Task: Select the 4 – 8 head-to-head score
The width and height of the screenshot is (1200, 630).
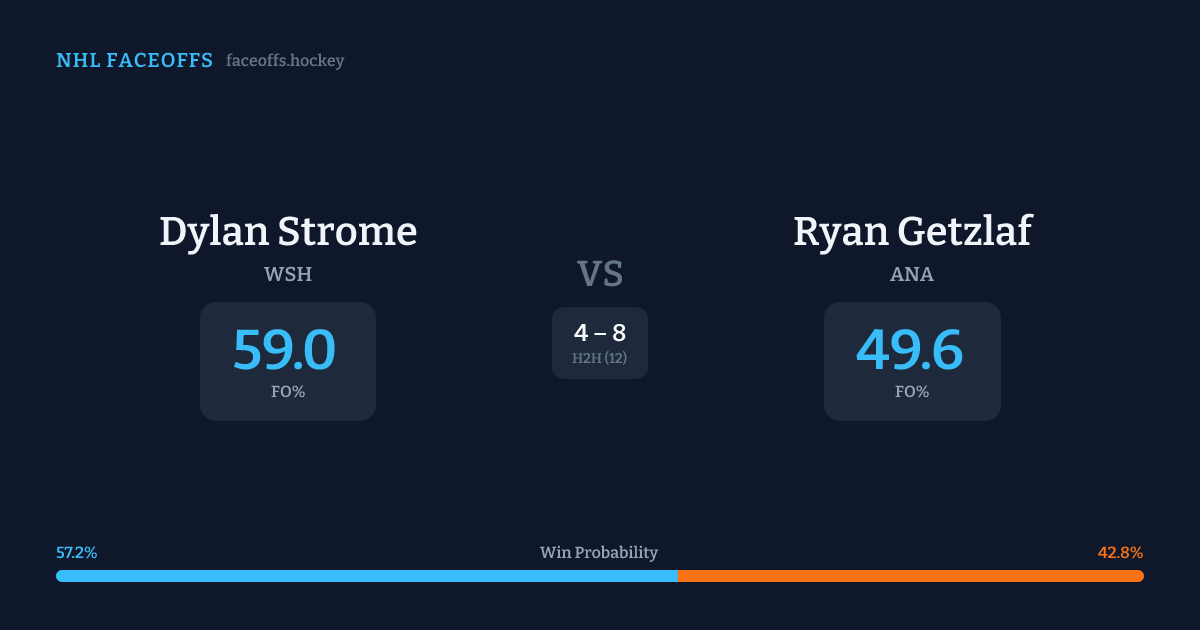Action: click(600, 333)
